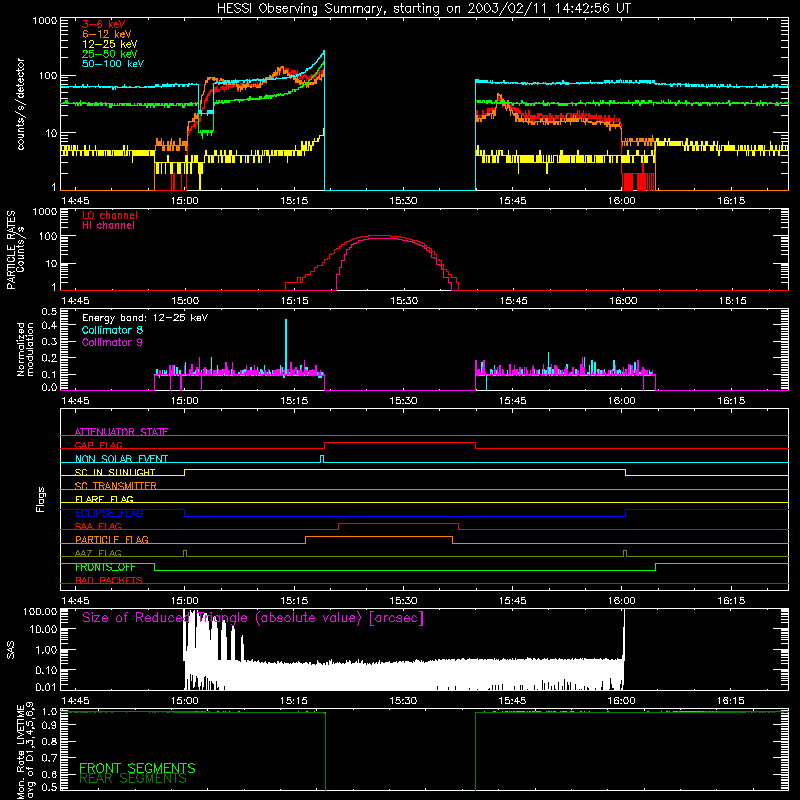Image resolution: width=800 pixels, height=800 pixels.
Task: Click the 0.7 tick on livetime axis
Action: click(49, 758)
